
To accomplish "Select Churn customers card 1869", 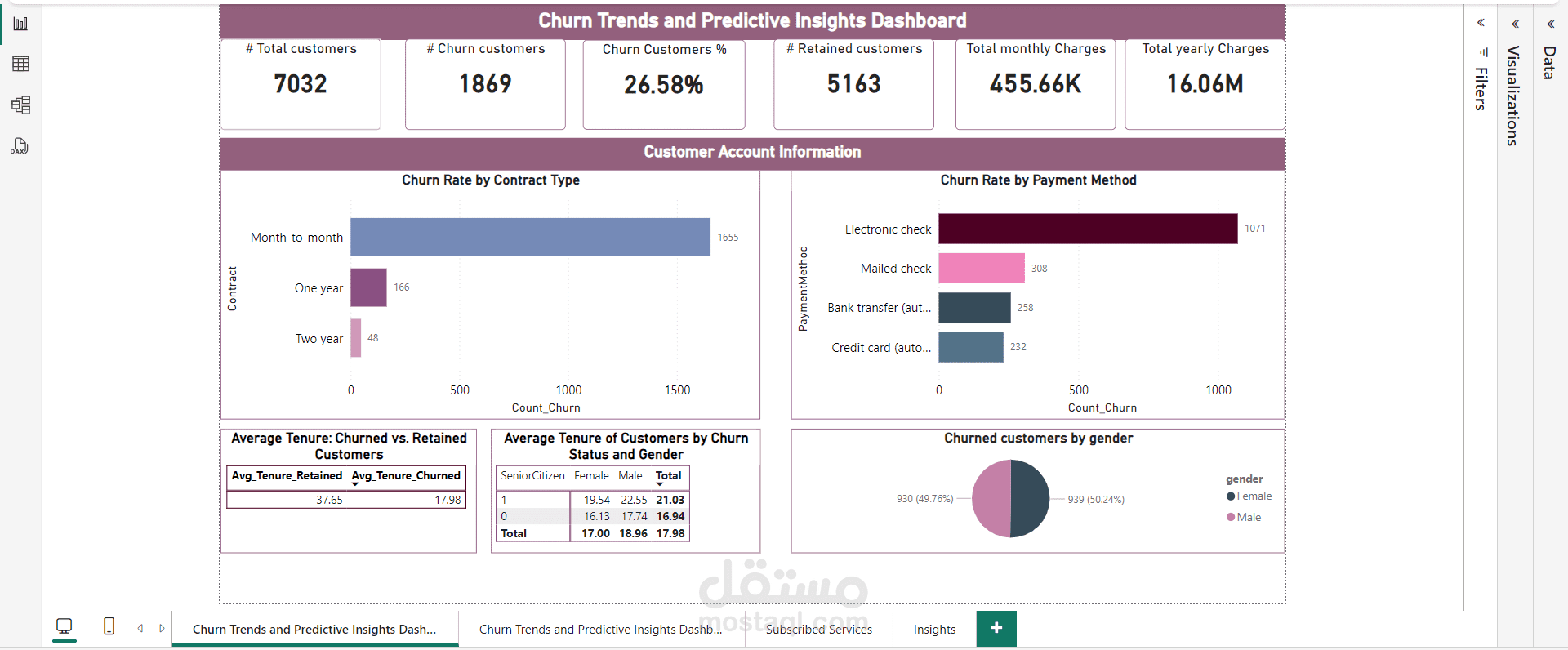I will click(485, 84).
